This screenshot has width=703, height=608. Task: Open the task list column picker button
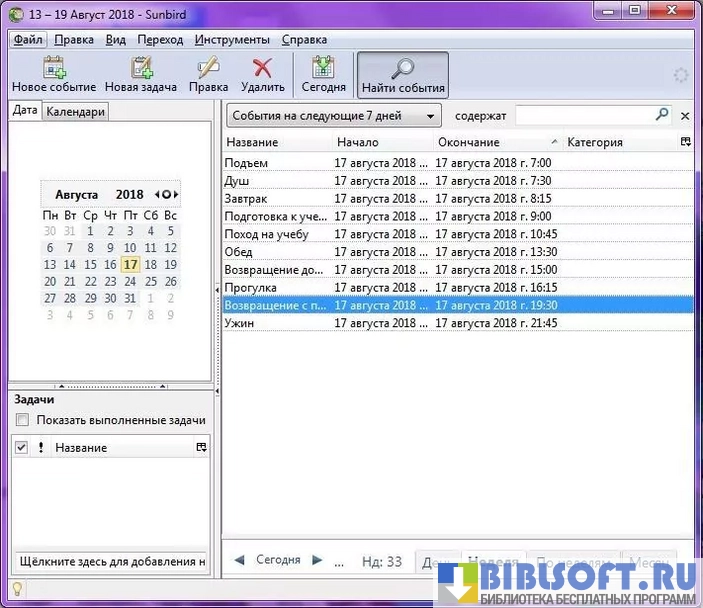(x=201, y=448)
